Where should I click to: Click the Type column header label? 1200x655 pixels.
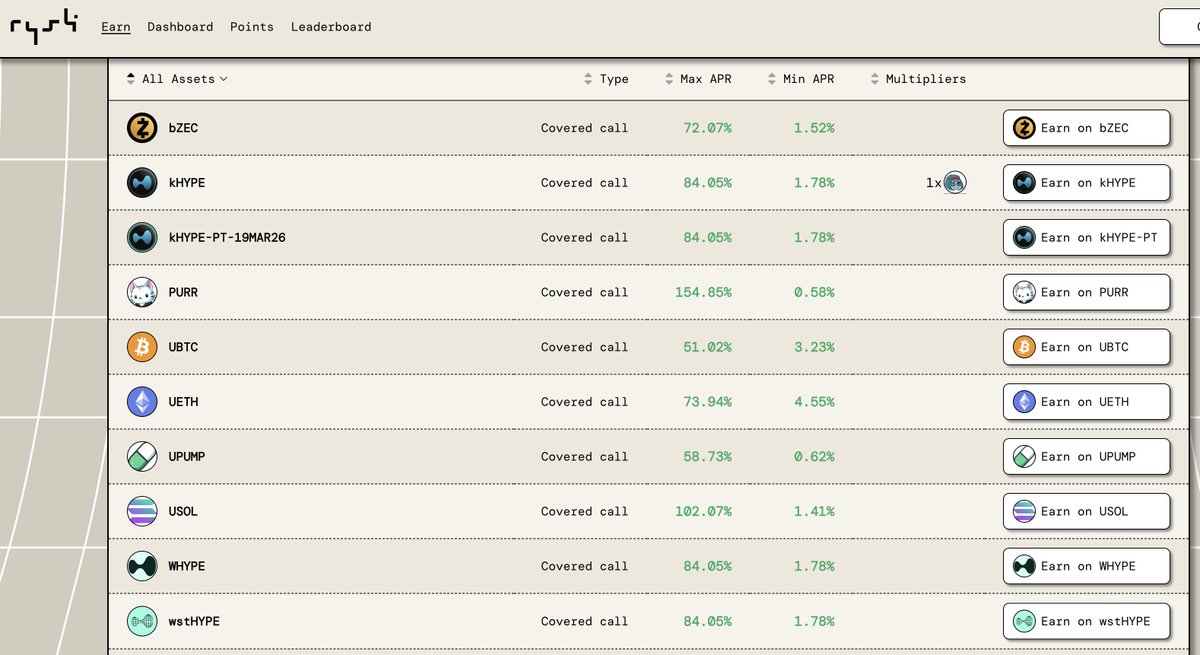[614, 79]
